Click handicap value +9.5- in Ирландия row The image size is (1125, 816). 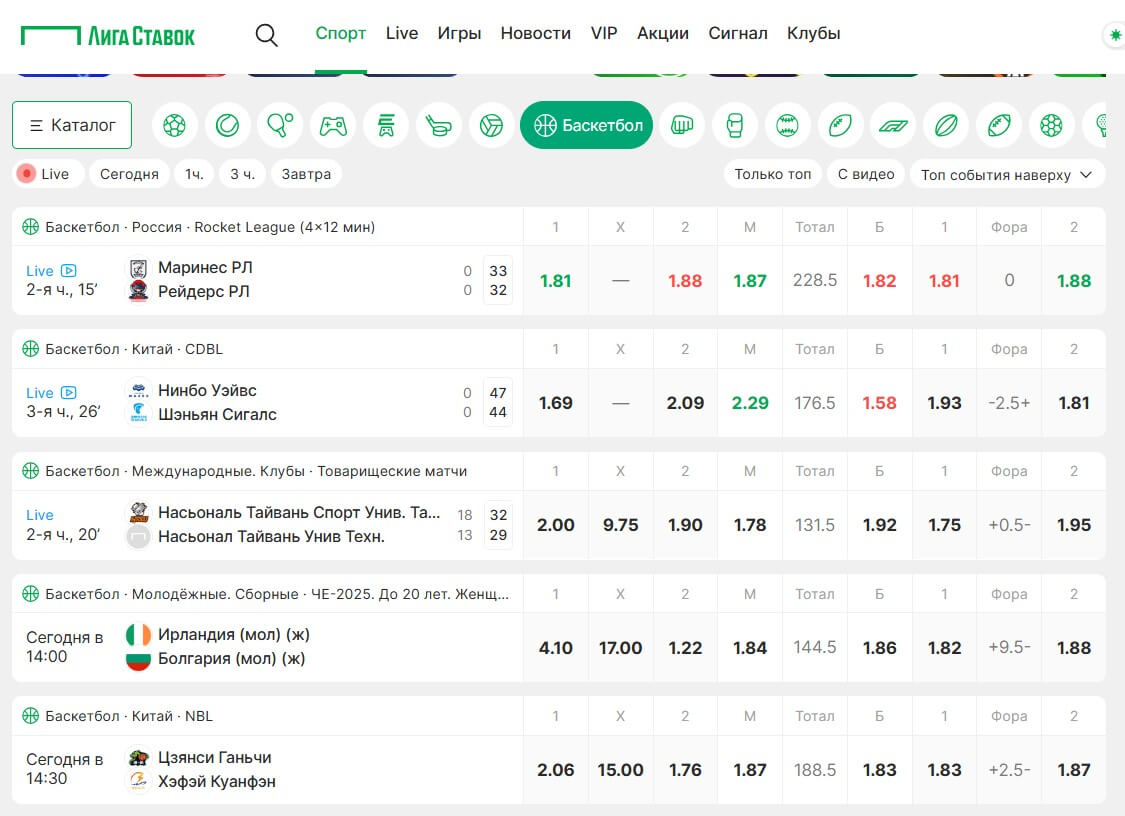pyautogui.click(x=1009, y=647)
